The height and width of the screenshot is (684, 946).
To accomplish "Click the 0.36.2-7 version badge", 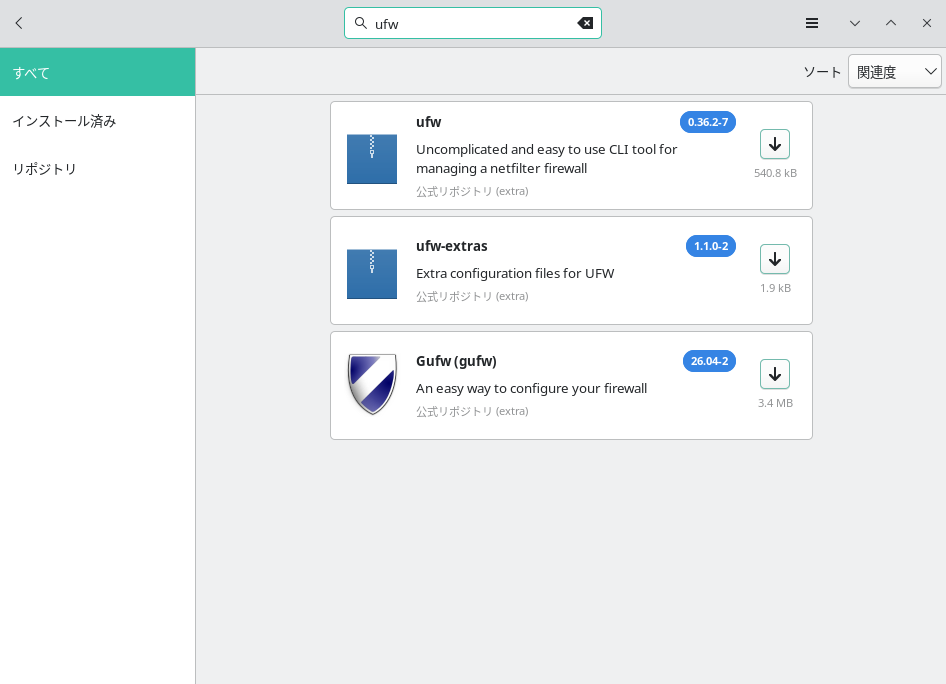I will (x=707, y=122).
